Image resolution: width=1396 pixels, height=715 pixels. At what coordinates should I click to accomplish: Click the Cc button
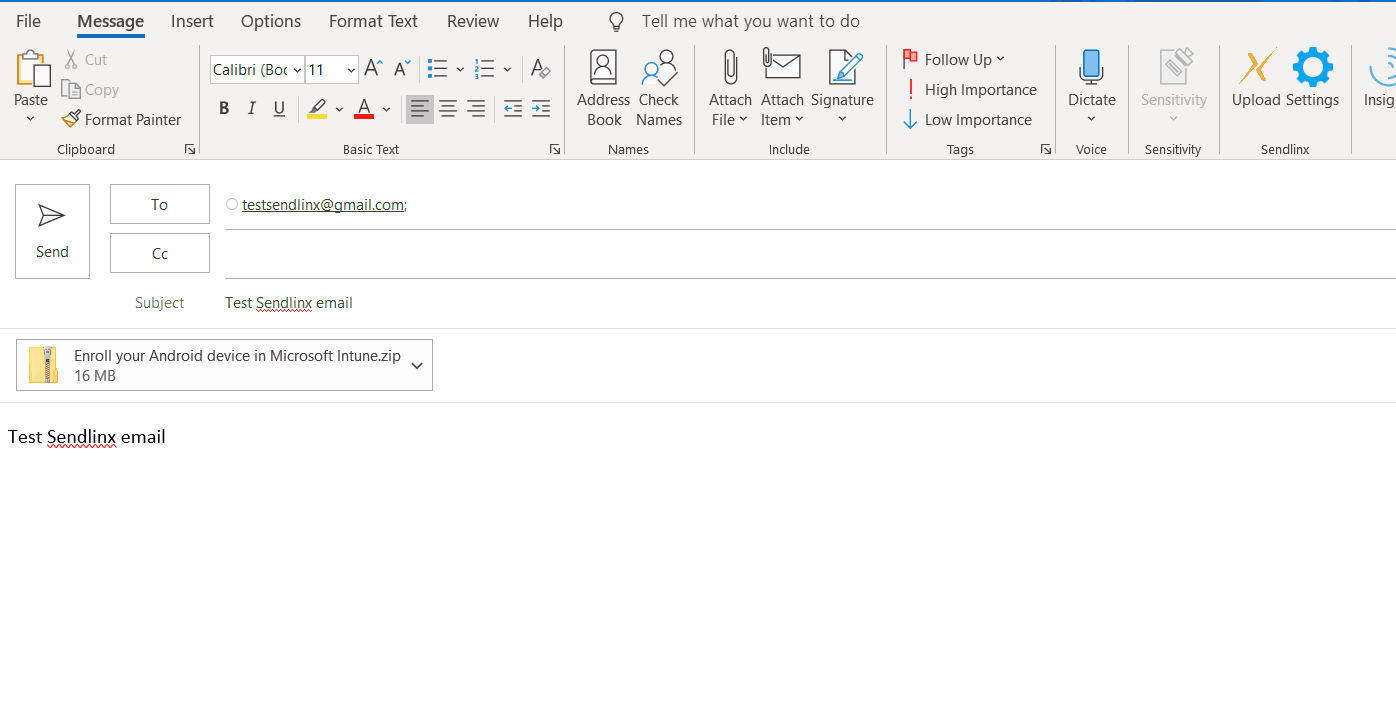point(160,254)
